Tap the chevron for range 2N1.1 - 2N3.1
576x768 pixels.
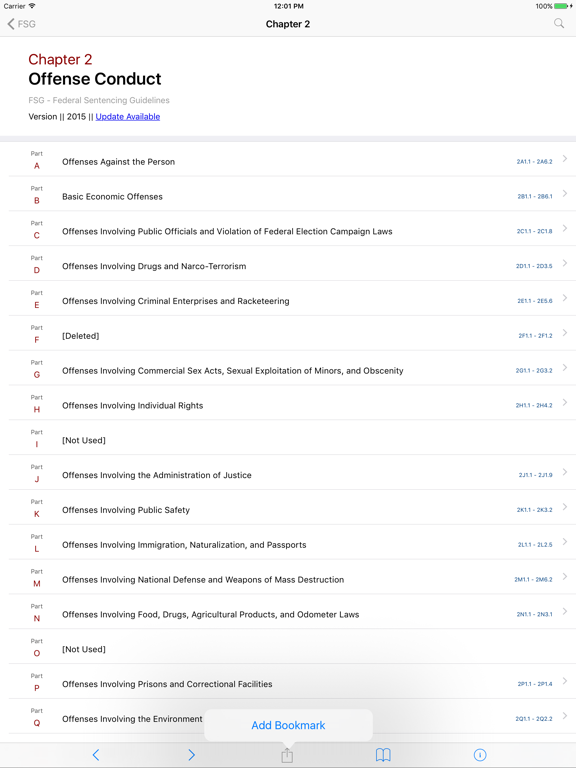pos(565,610)
